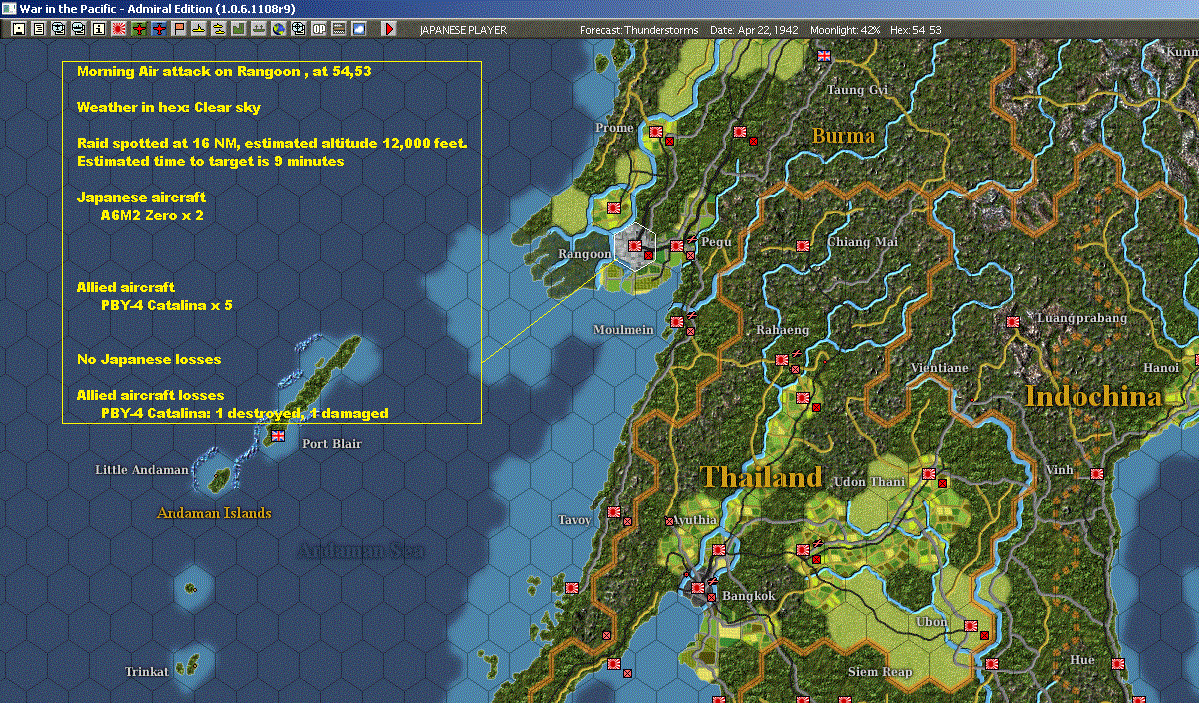Select the Japanese flag base at Prome
The width and height of the screenshot is (1199, 703).
pyautogui.click(x=655, y=132)
